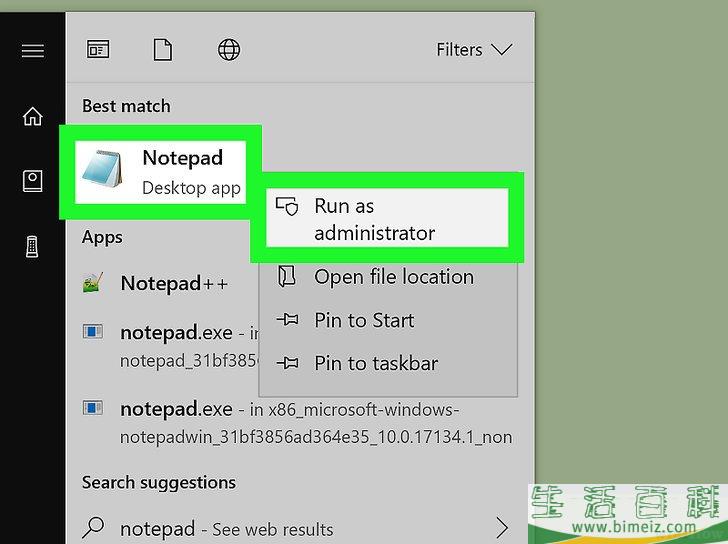This screenshot has width=728, height=544.
Task: Click the building icon in sidebar
Action: 32,246
